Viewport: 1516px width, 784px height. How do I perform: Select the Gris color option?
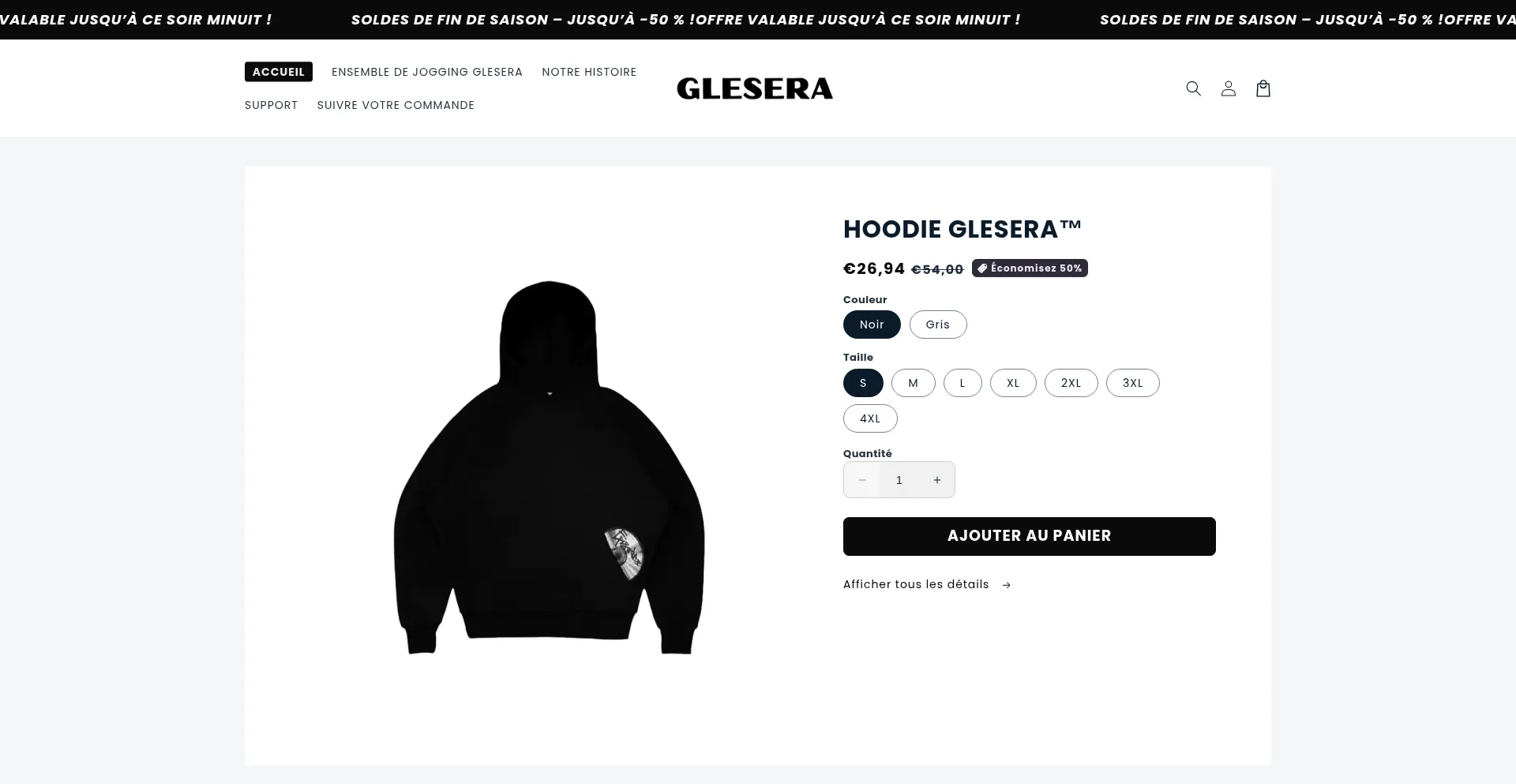pyautogui.click(x=938, y=324)
